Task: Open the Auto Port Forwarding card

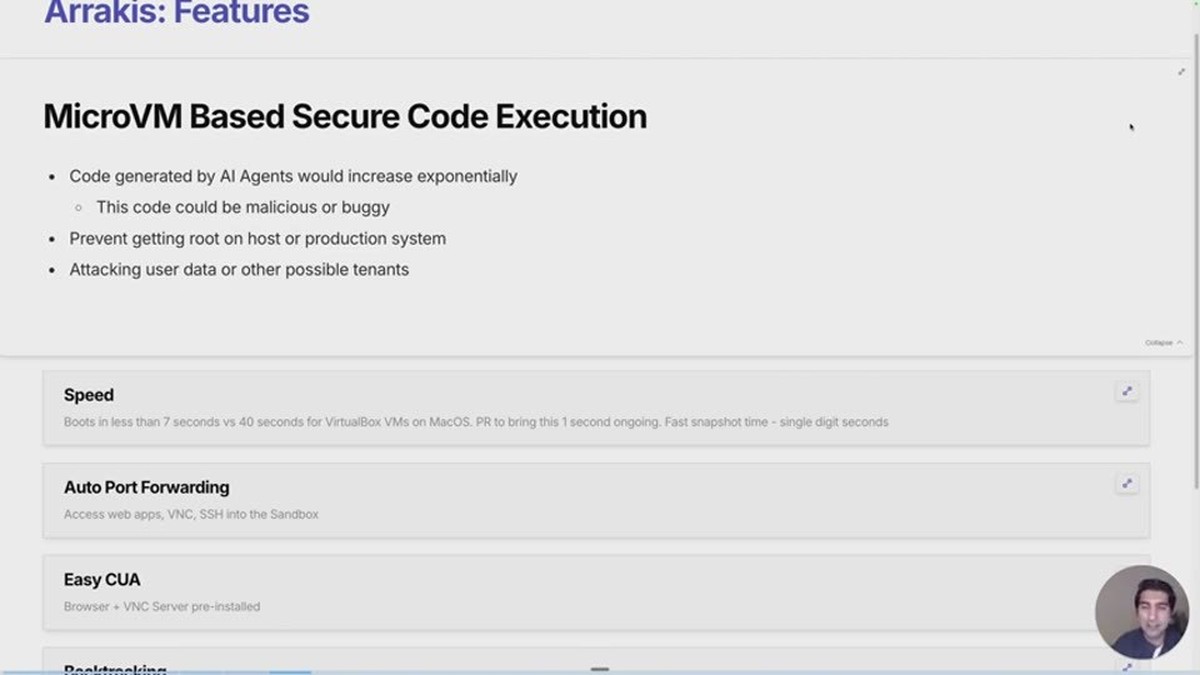Action: click(596, 500)
